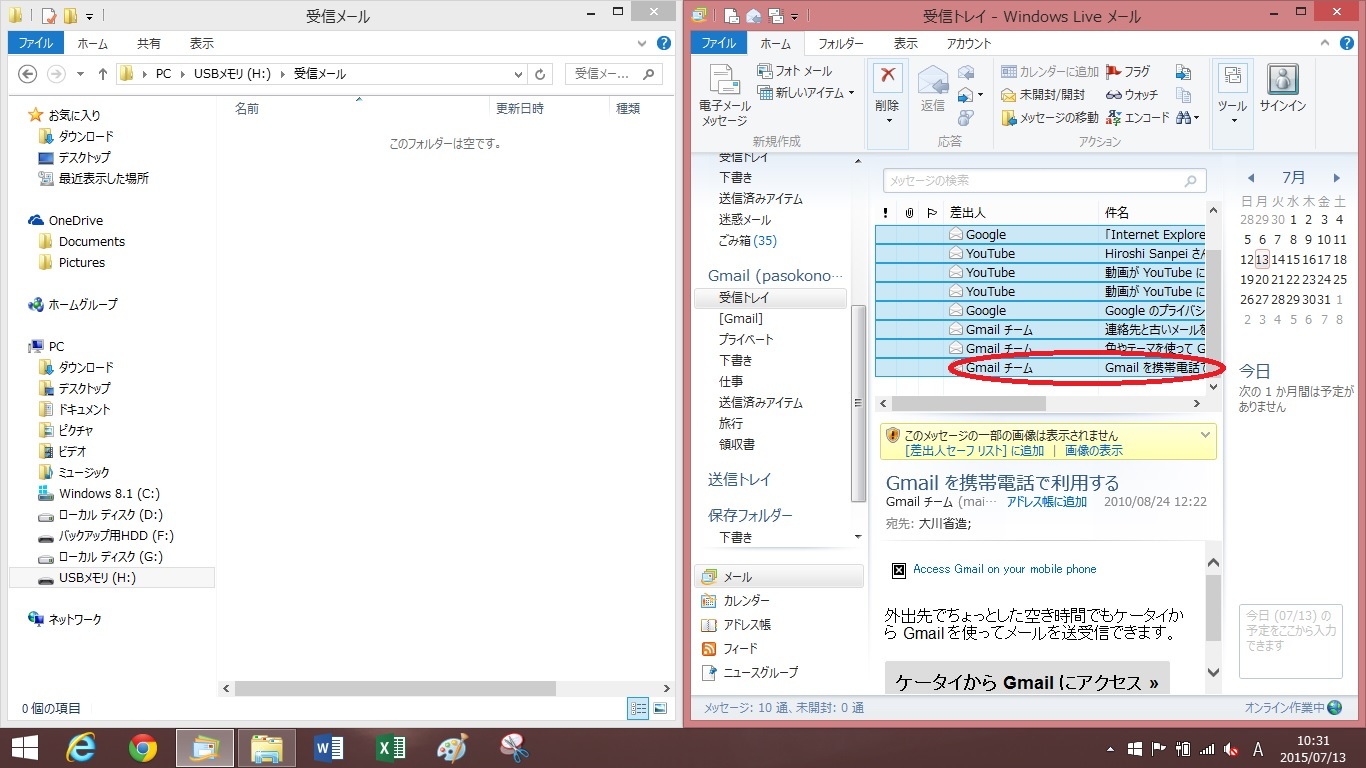The width and height of the screenshot is (1366, 768).
Task: Open 共有 tab in Explorer window
Action: coord(148,43)
